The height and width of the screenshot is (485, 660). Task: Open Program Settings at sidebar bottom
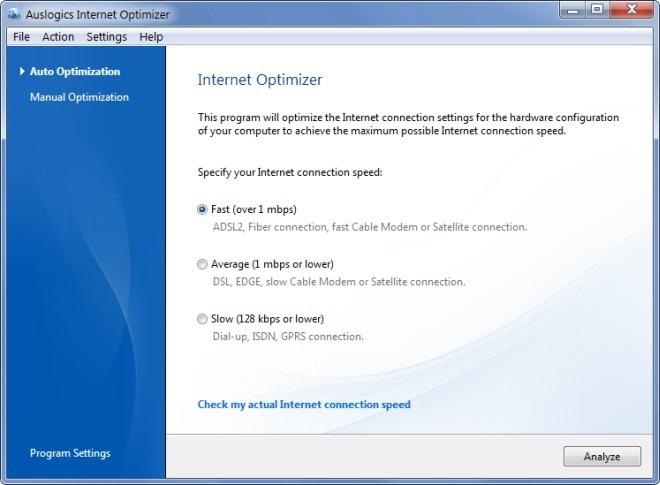coord(70,453)
